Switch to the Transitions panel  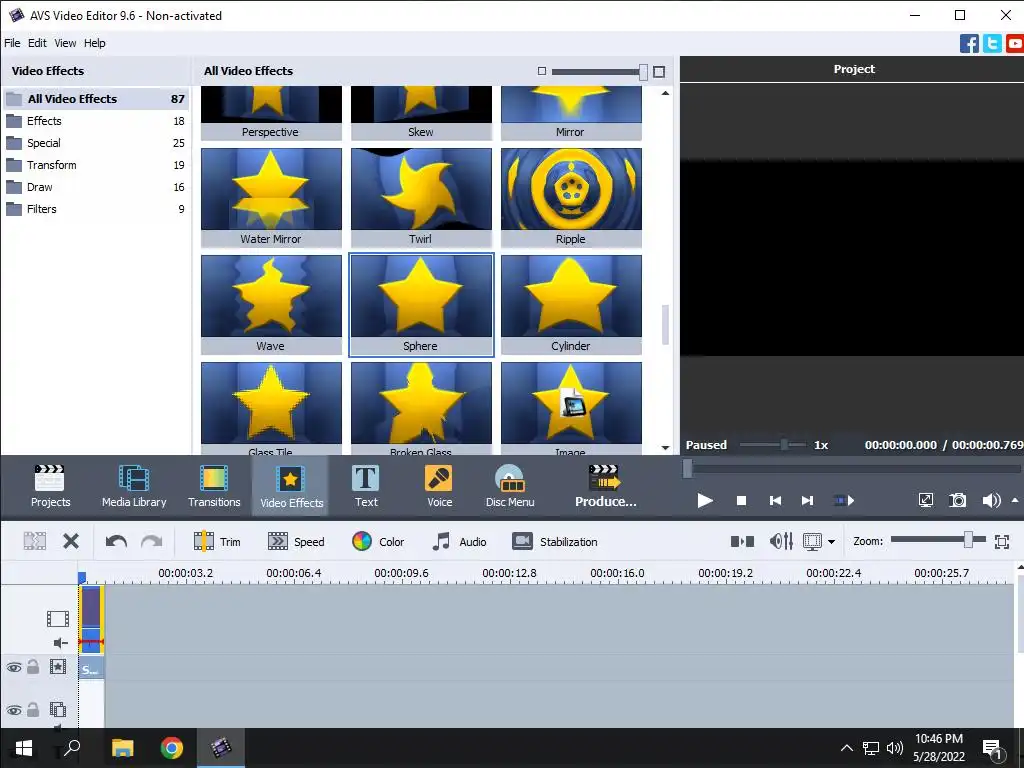(214, 486)
